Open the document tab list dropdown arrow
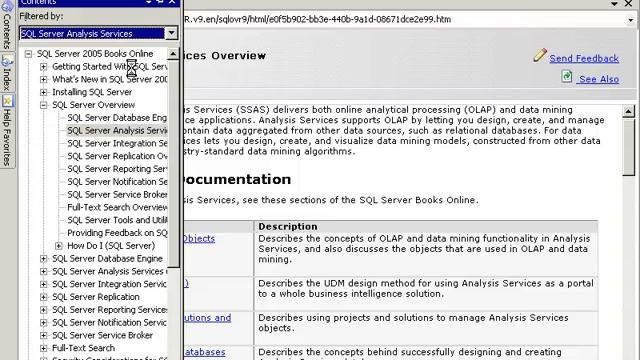Image resolution: width=640 pixels, height=360 pixels. [615, 4]
